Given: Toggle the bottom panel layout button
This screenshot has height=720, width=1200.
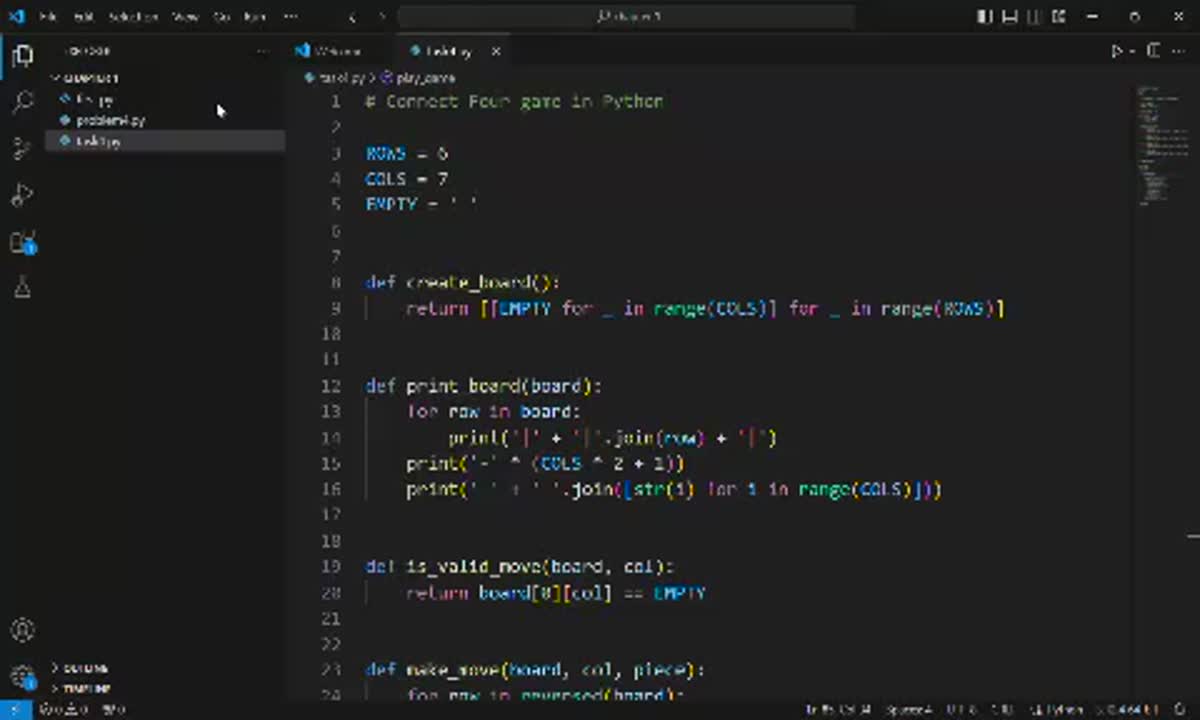Looking at the screenshot, I should click(1010, 17).
